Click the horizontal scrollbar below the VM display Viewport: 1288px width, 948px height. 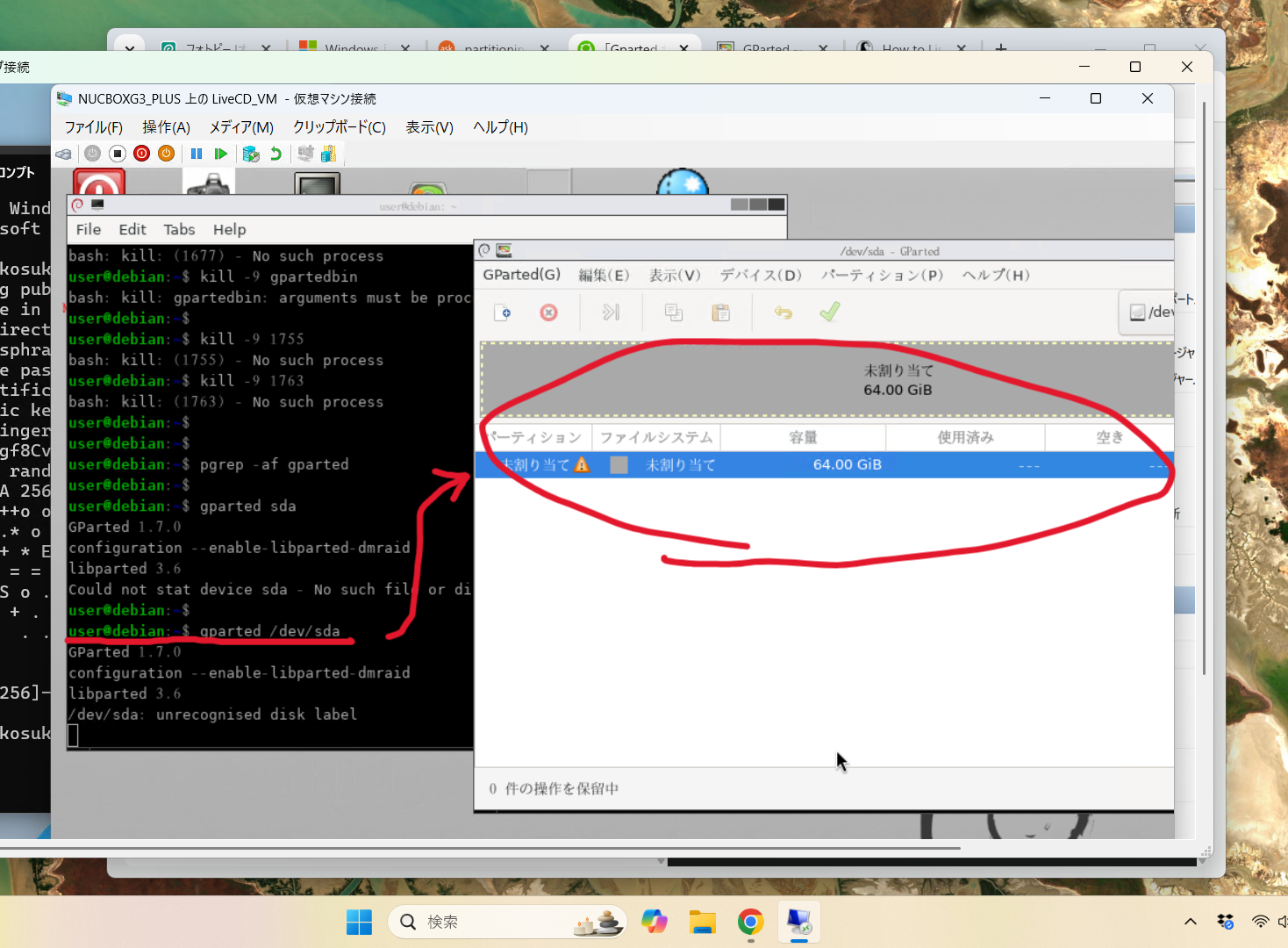(480, 848)
